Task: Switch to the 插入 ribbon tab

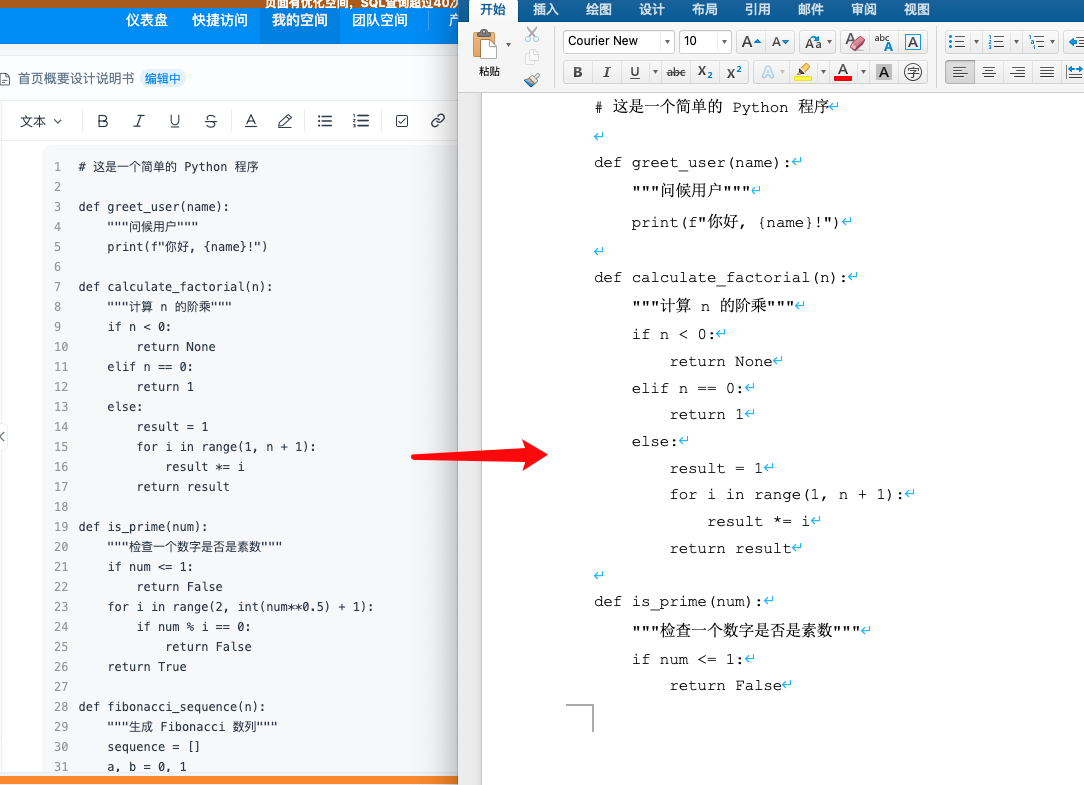Action: [x=545, y=10]
